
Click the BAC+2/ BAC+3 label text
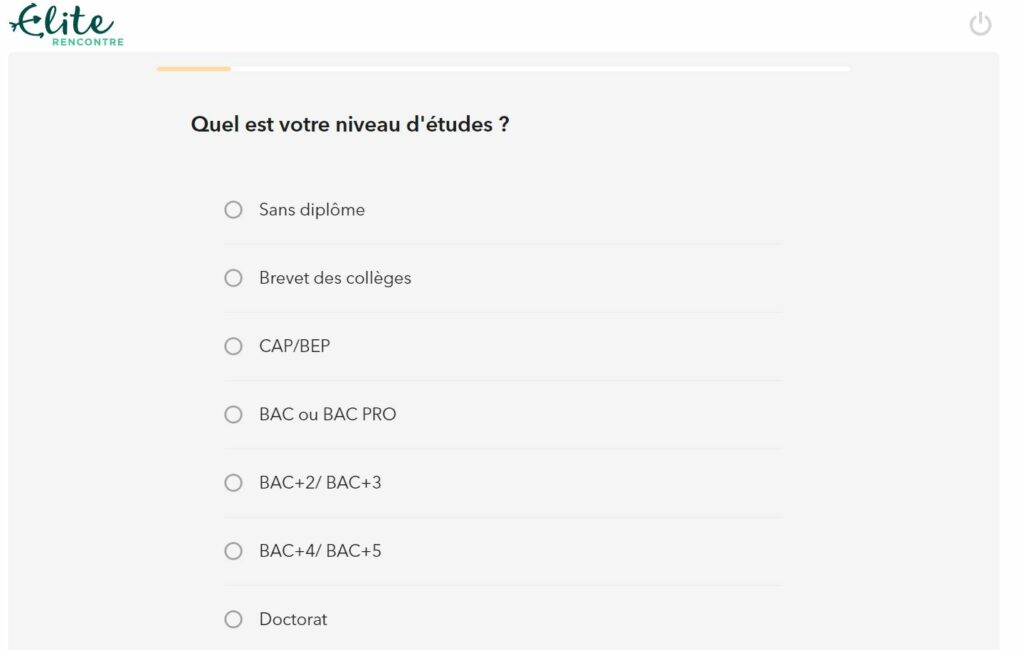tap(320, 483)
